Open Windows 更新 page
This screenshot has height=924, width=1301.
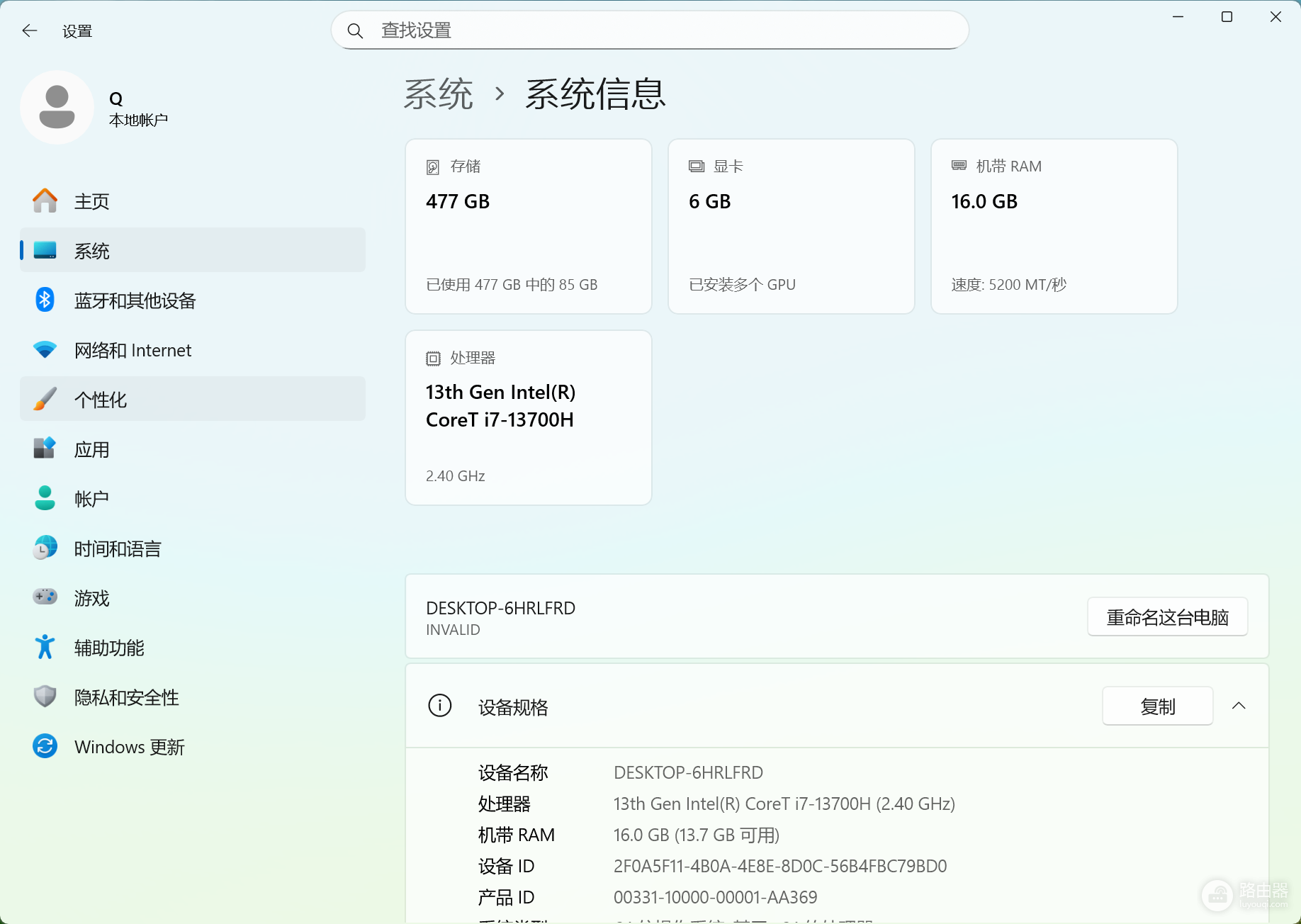click(x=193, y=747)
